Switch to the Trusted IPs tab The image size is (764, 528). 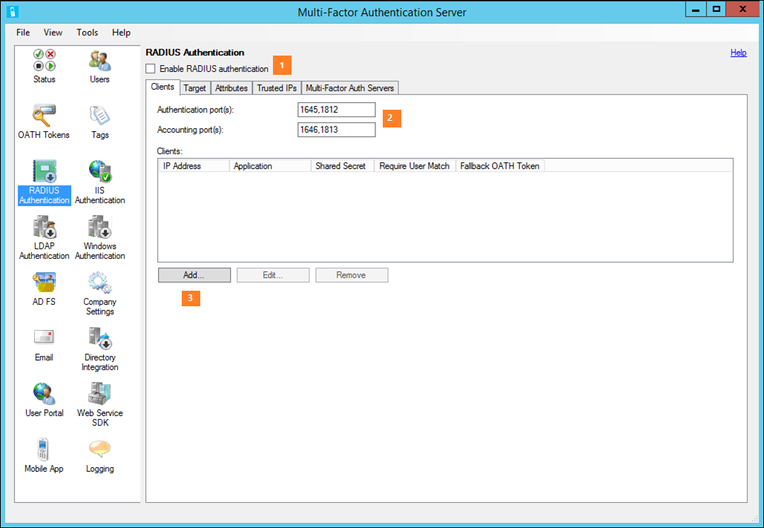pyautogui.click(x=276, y=88)
